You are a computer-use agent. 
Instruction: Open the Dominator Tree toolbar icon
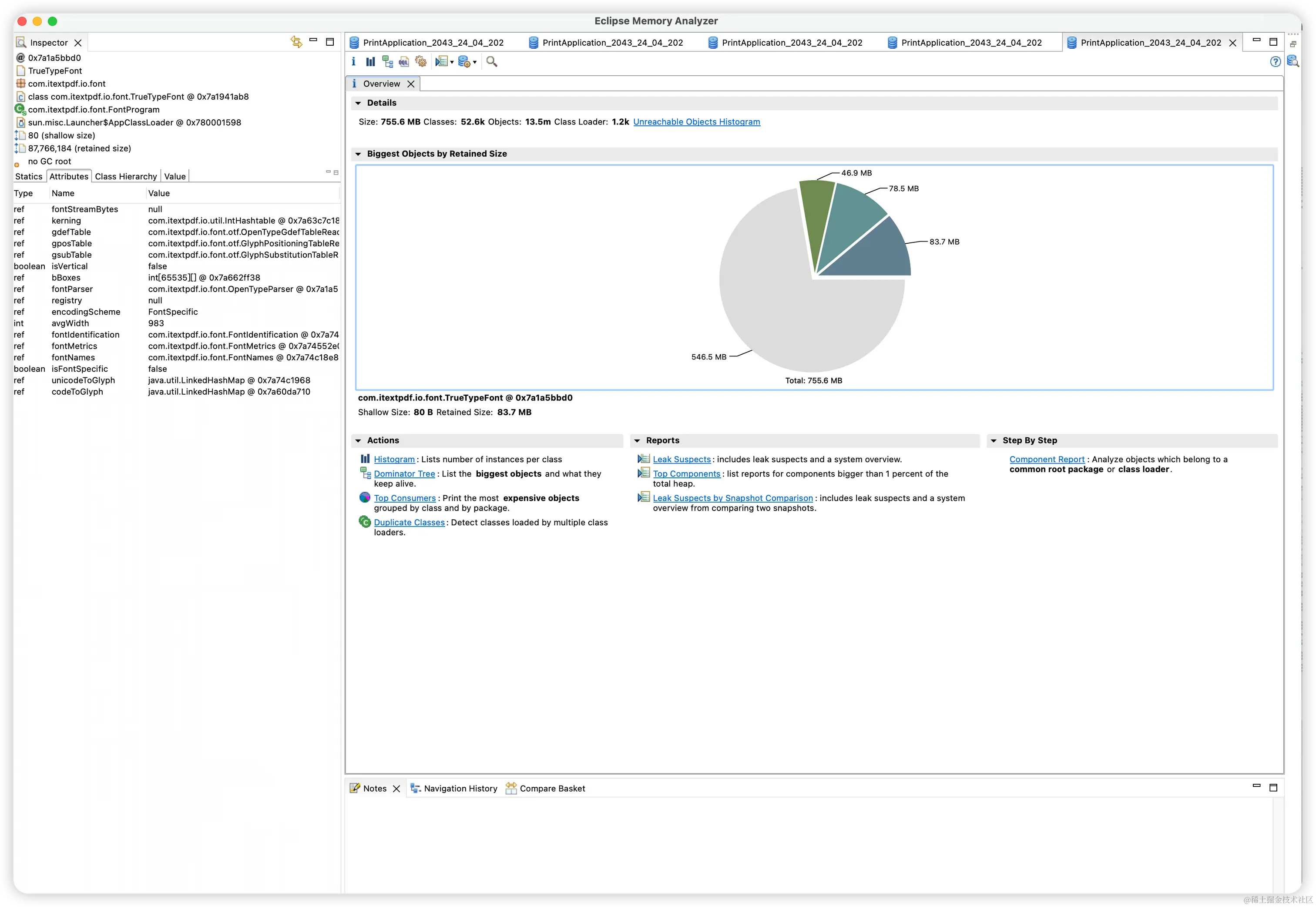click(387, 62)
